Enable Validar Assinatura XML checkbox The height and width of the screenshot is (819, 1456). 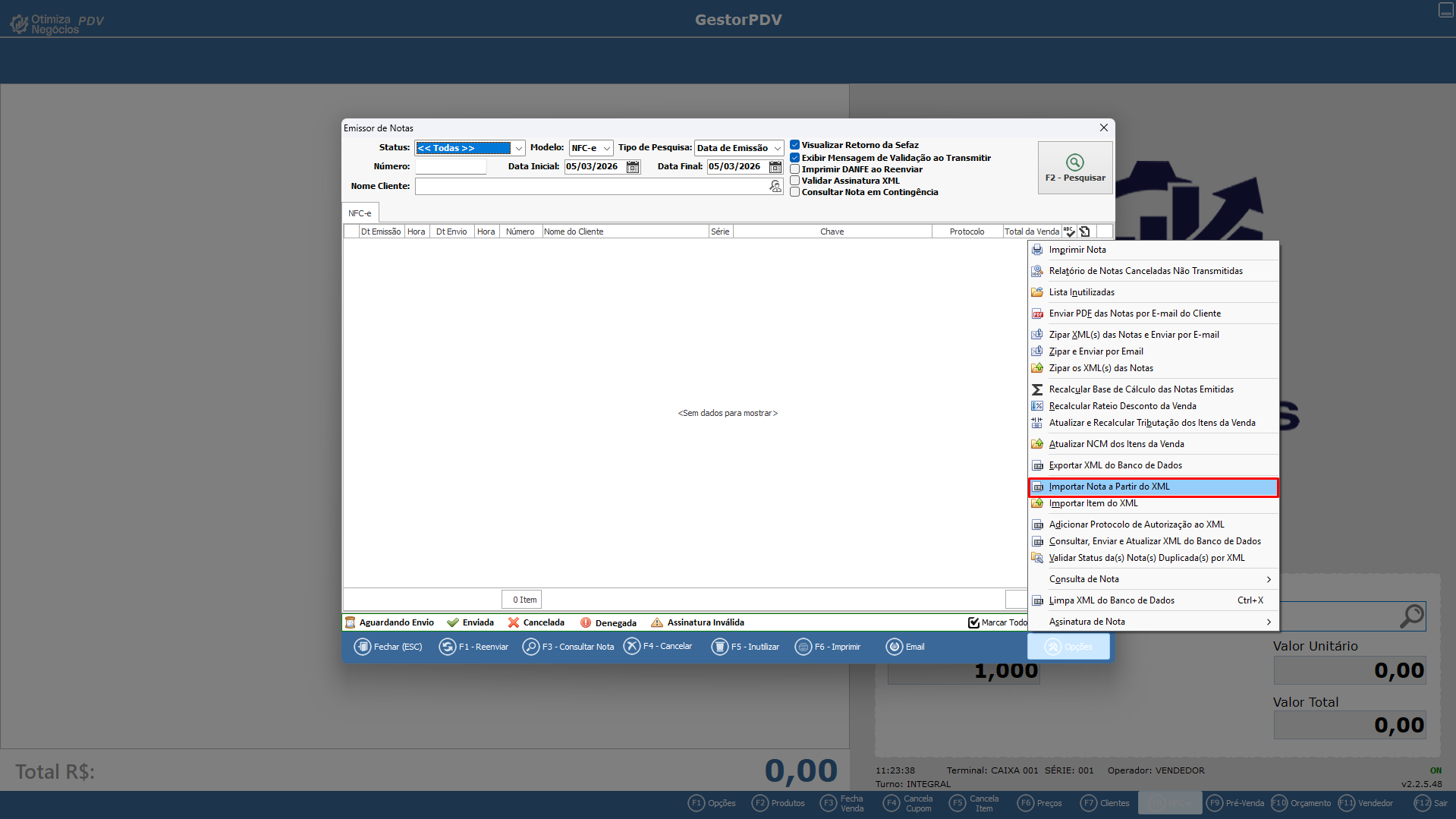(x=794, y=181)
